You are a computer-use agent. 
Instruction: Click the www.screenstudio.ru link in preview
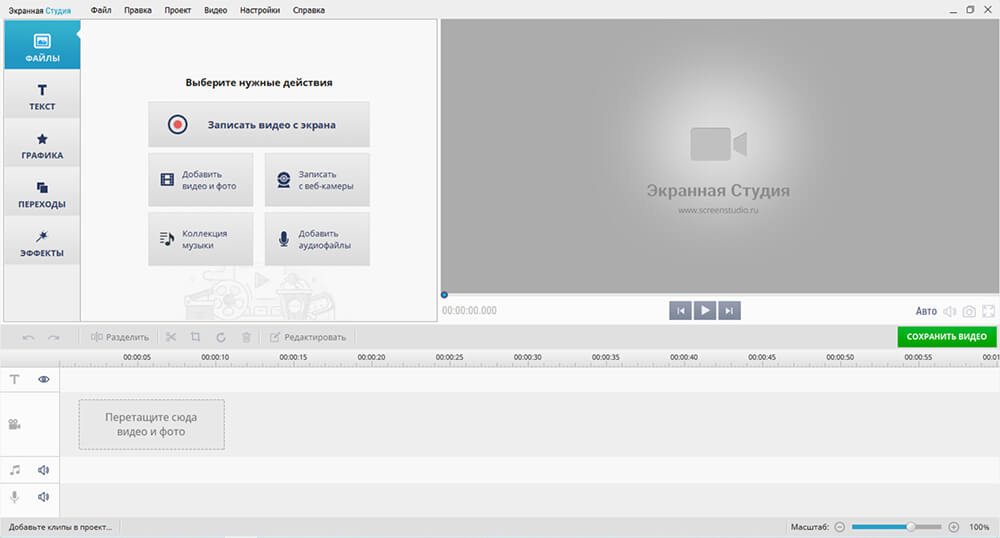click(718, 210)
